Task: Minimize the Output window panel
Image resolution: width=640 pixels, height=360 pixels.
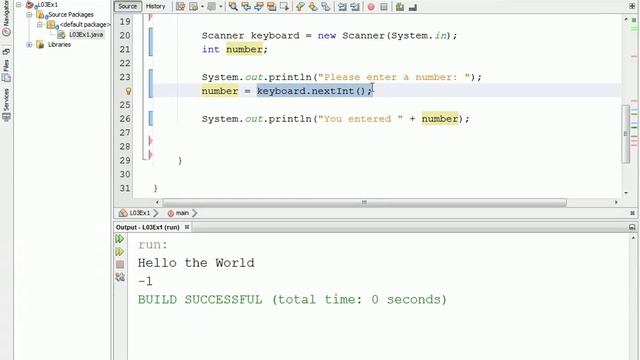Action: (x=632, y=227)
